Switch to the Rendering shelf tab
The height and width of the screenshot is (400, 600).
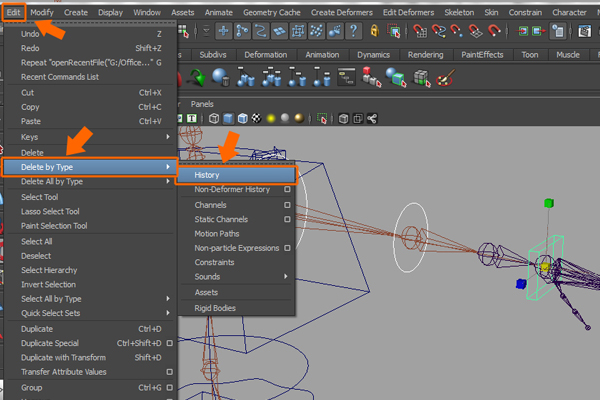tap(426, 55)
